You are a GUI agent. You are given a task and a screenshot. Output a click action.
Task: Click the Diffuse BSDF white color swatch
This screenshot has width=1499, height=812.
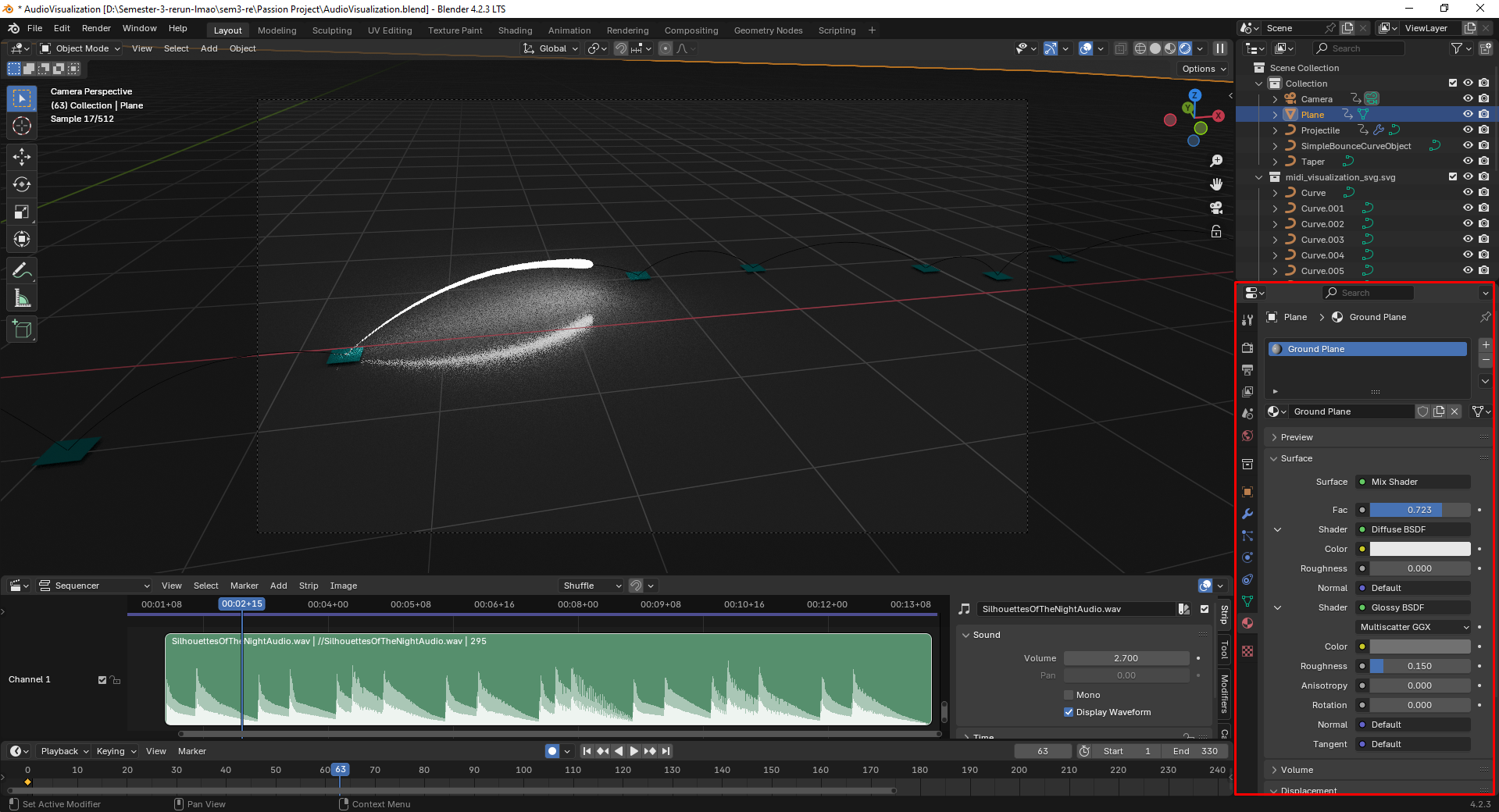click(1419, 549)
